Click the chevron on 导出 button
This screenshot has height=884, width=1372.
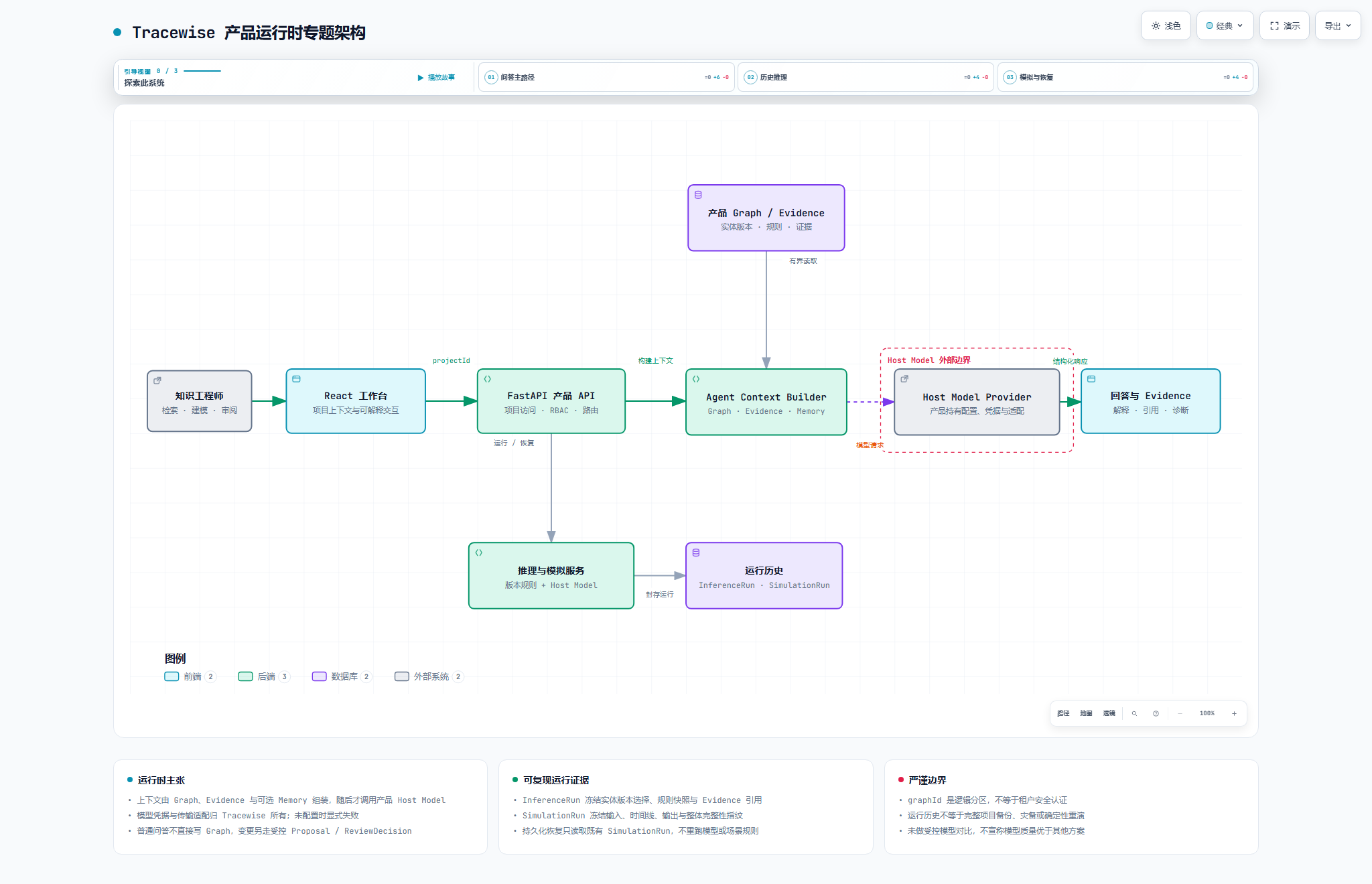click(1349, 25)
